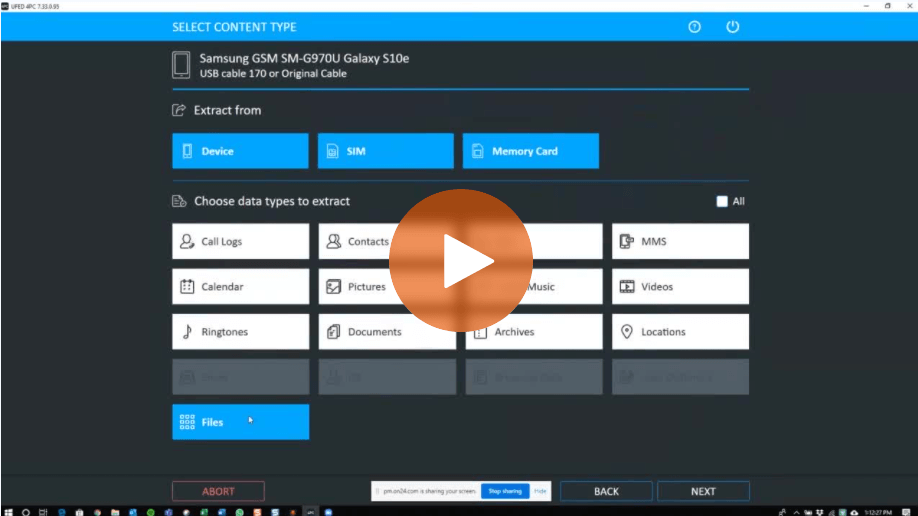
Task: Toggle the Device extraction source
Action: [x=240, y=151]
